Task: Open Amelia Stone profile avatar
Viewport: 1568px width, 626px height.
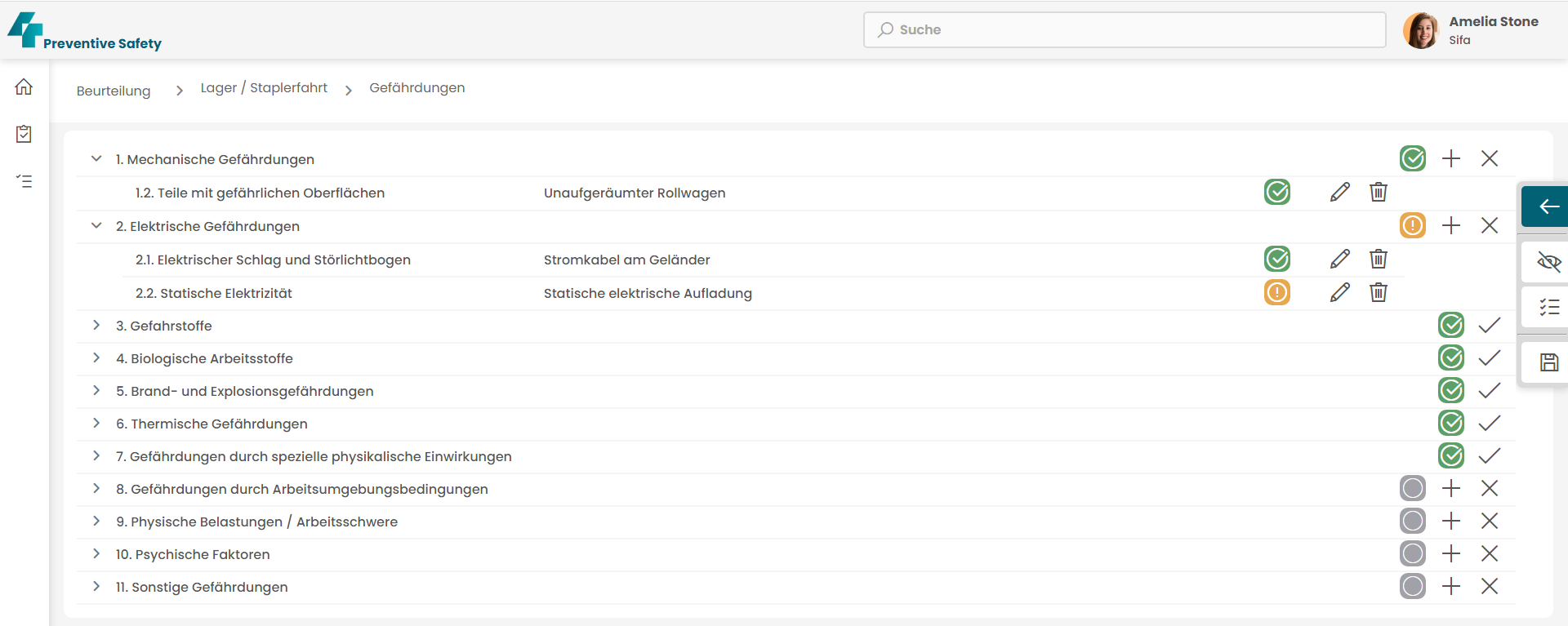Action: tap(1421, 30)
